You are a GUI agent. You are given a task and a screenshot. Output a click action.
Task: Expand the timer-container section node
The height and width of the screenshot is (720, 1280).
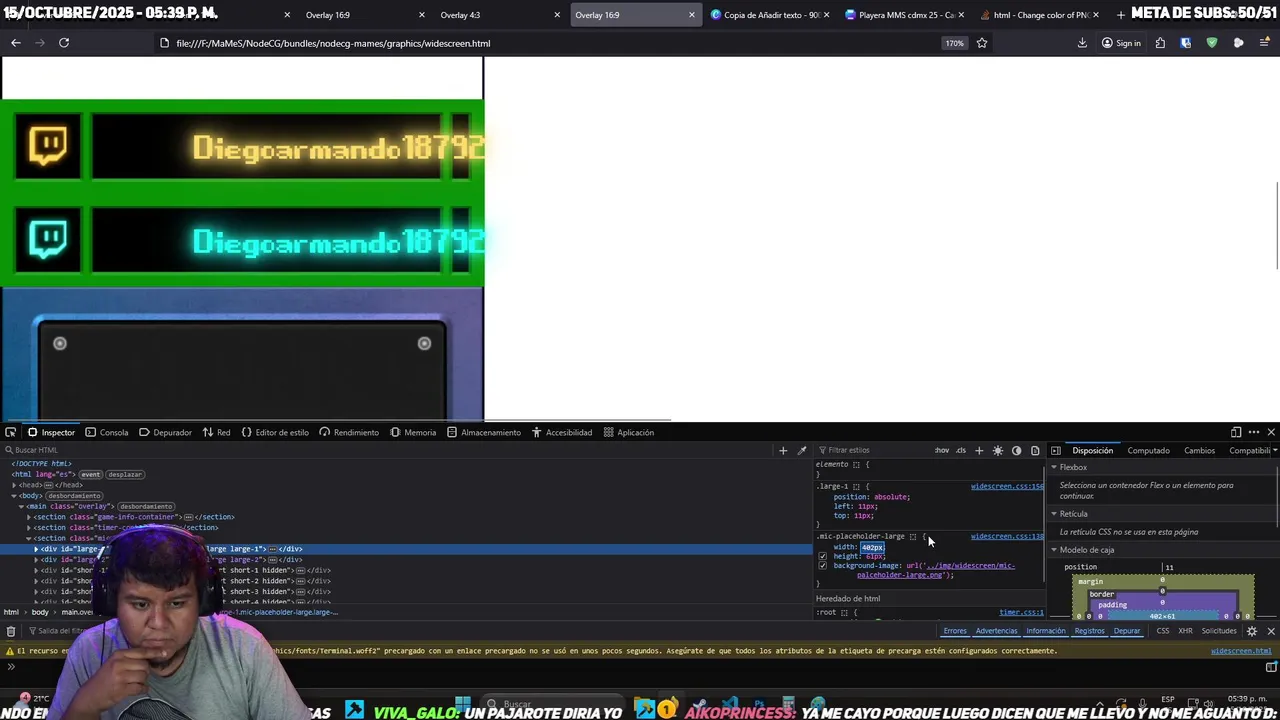(x=28, y=527)
